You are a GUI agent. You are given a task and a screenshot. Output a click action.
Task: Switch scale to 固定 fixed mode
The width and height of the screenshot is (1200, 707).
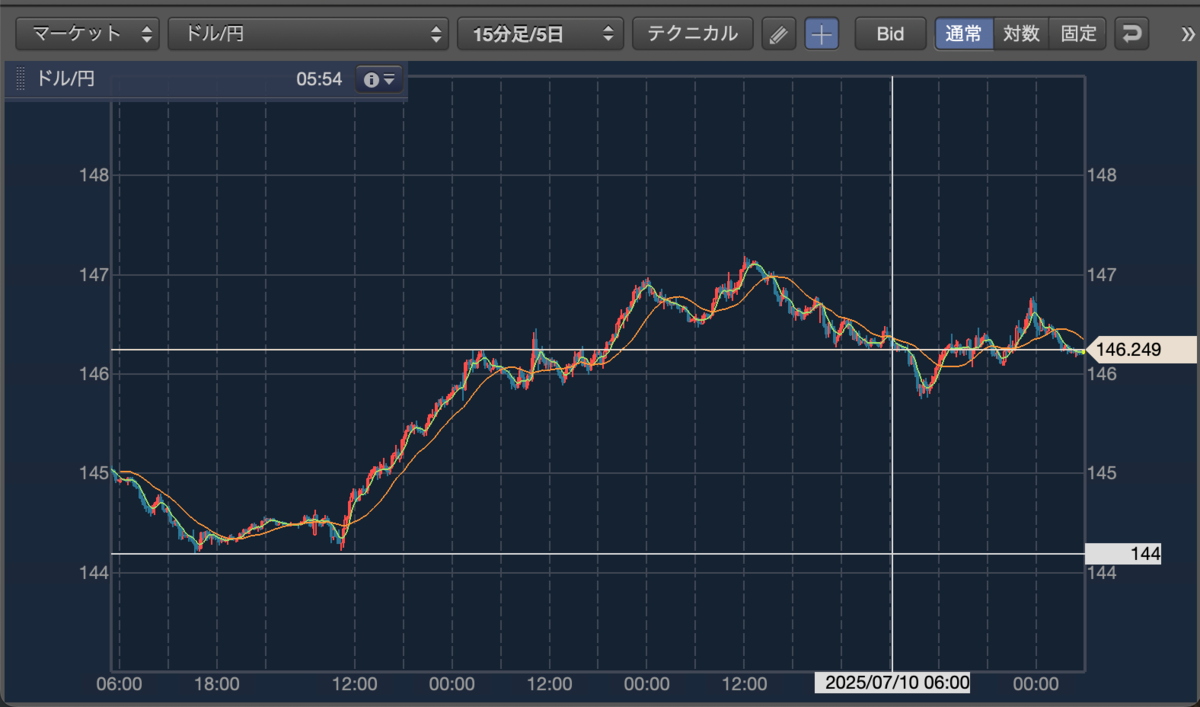point(1078,34)
